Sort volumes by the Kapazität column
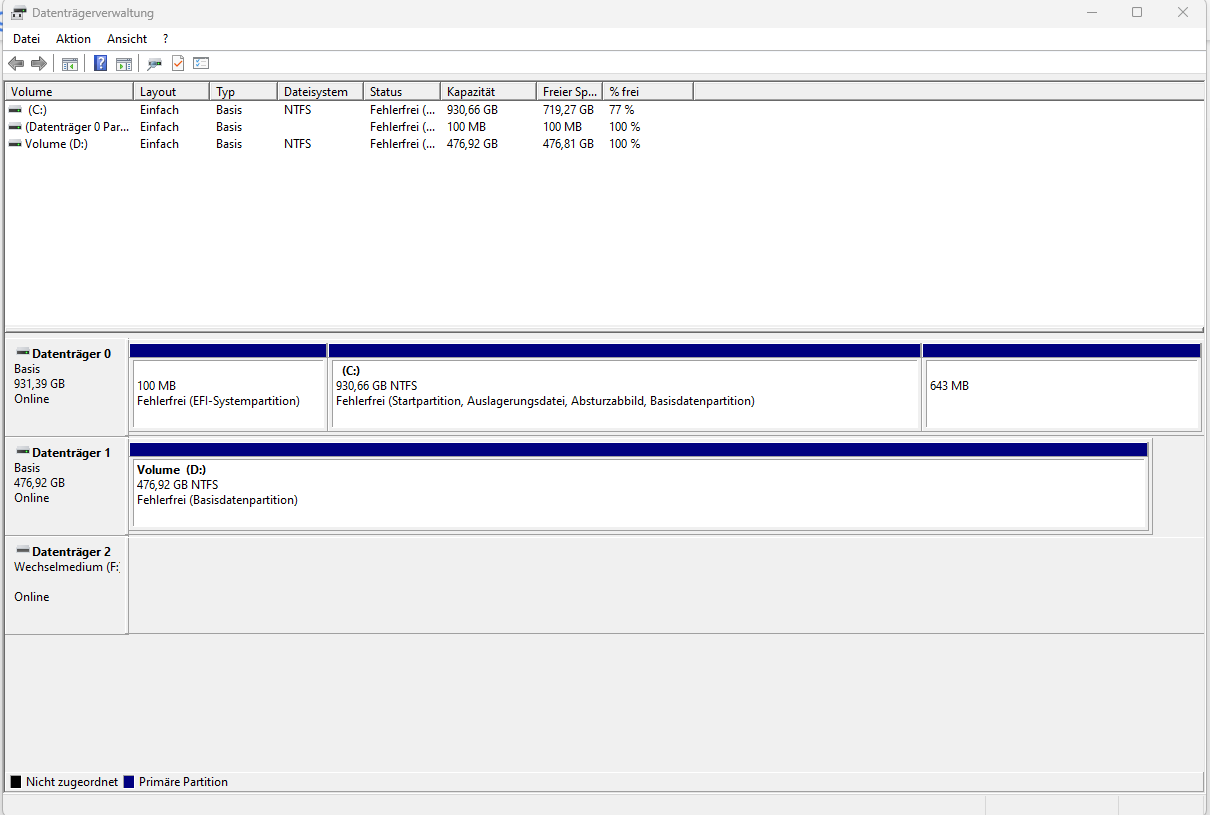The height and width of the screenshot is (815, 1210). (x=487, y=90)
